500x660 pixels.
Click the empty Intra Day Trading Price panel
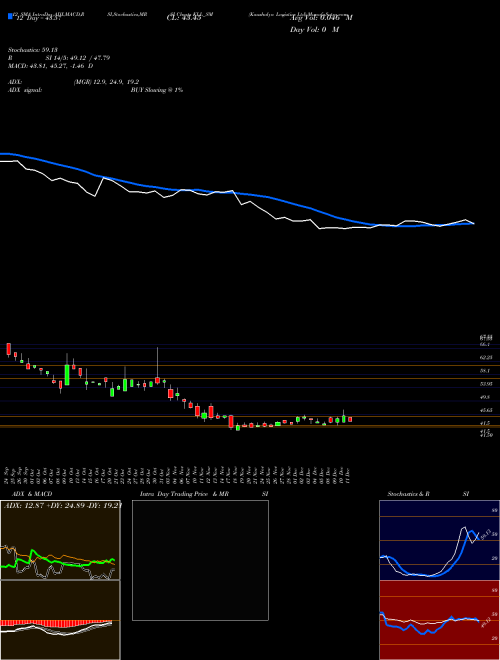click(x=200, y=560)
